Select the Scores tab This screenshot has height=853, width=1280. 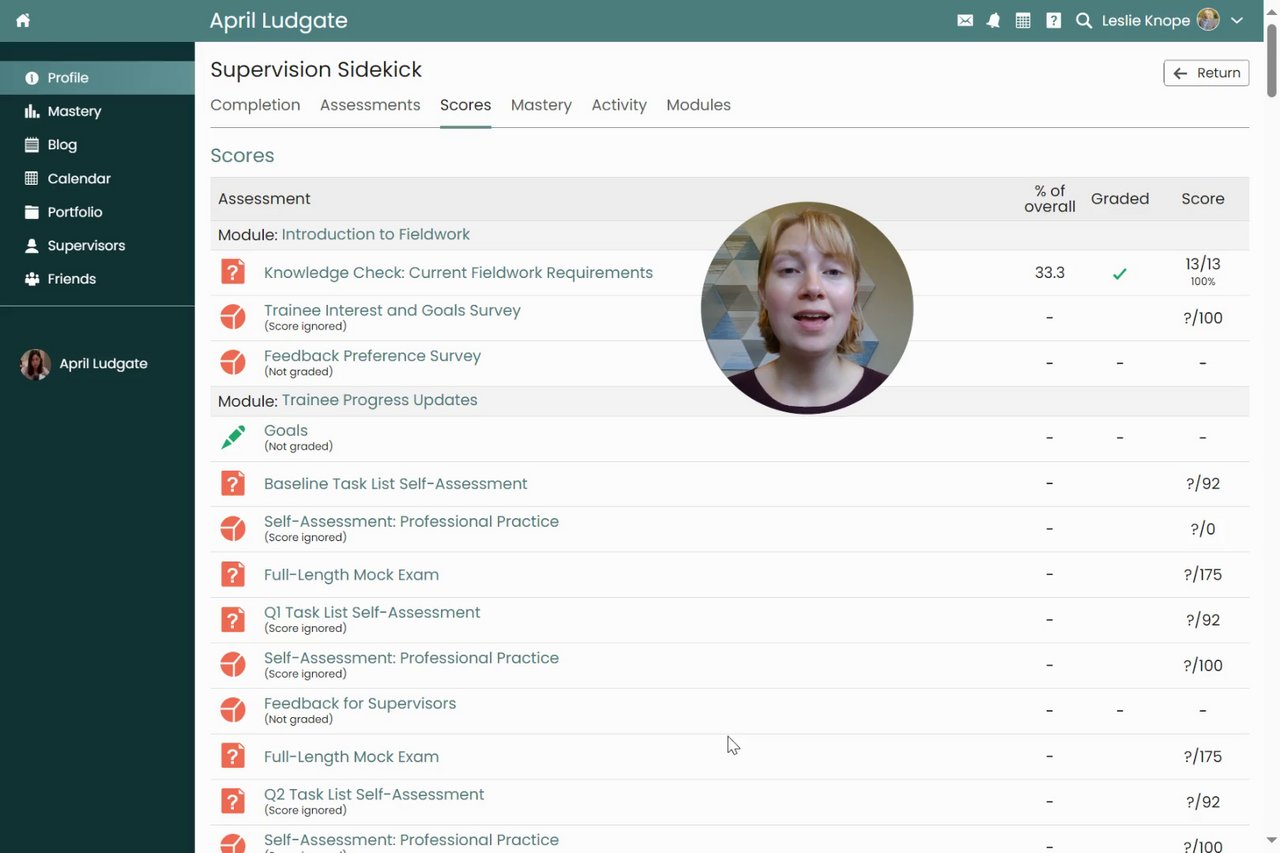[466, 105]
